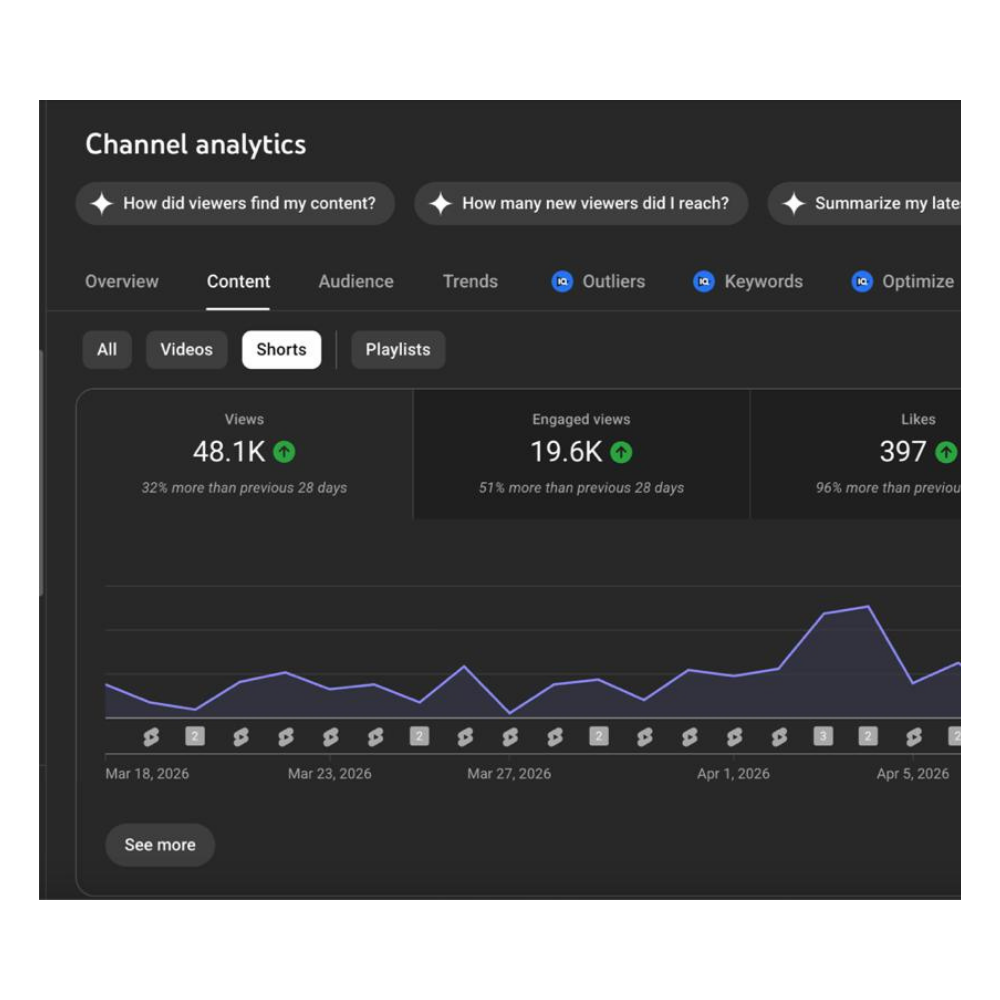Click Shorts publish marker above Mar 27, 2026

(510, 737)
